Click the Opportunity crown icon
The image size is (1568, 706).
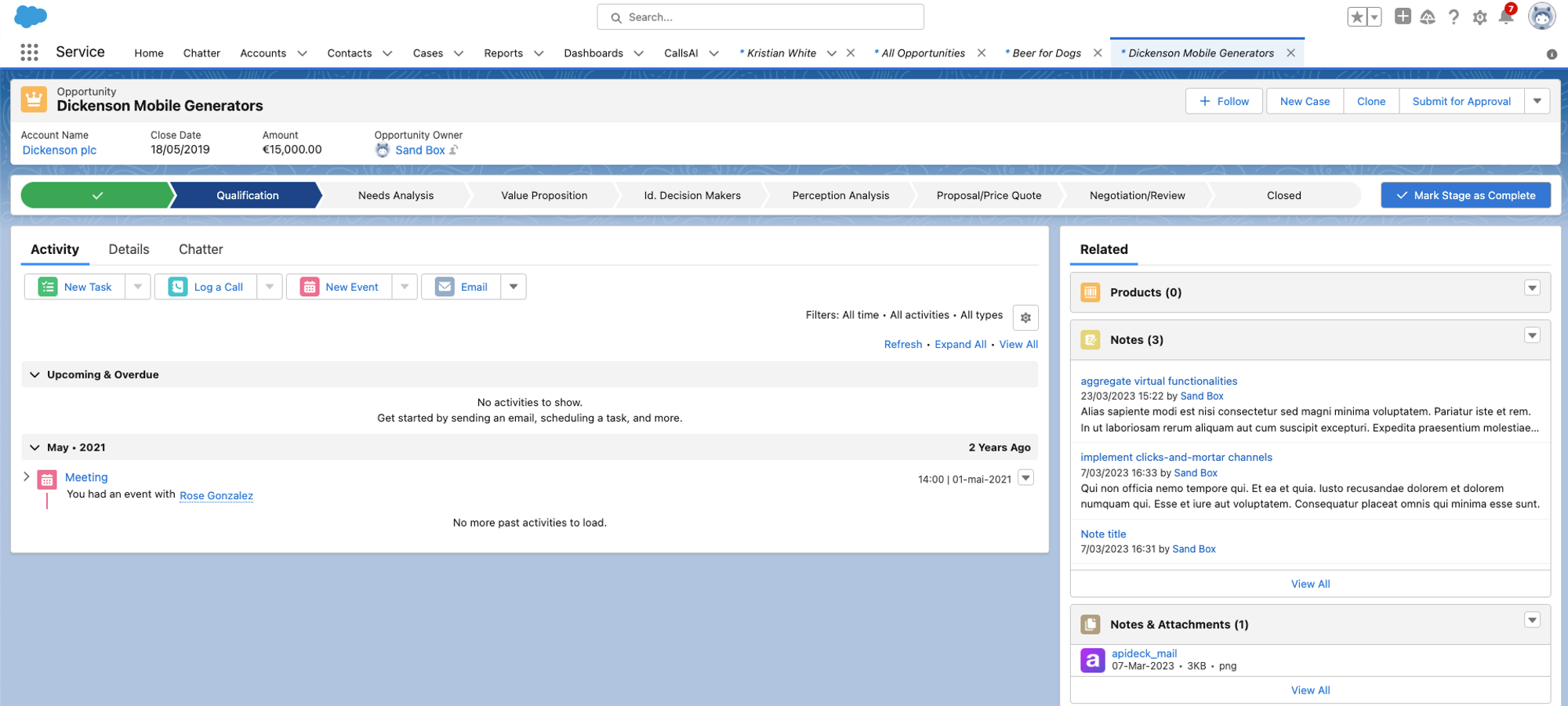tap(34, 100)
